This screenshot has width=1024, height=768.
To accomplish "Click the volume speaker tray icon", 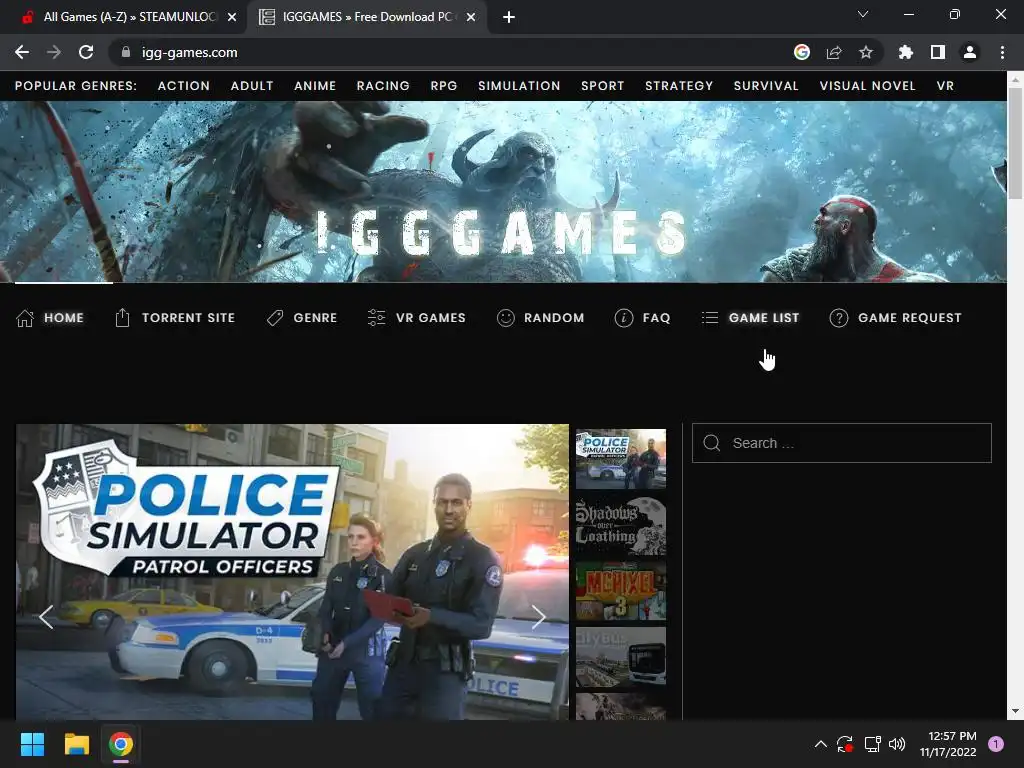I will pyautogui.click(x=897, y=744).
